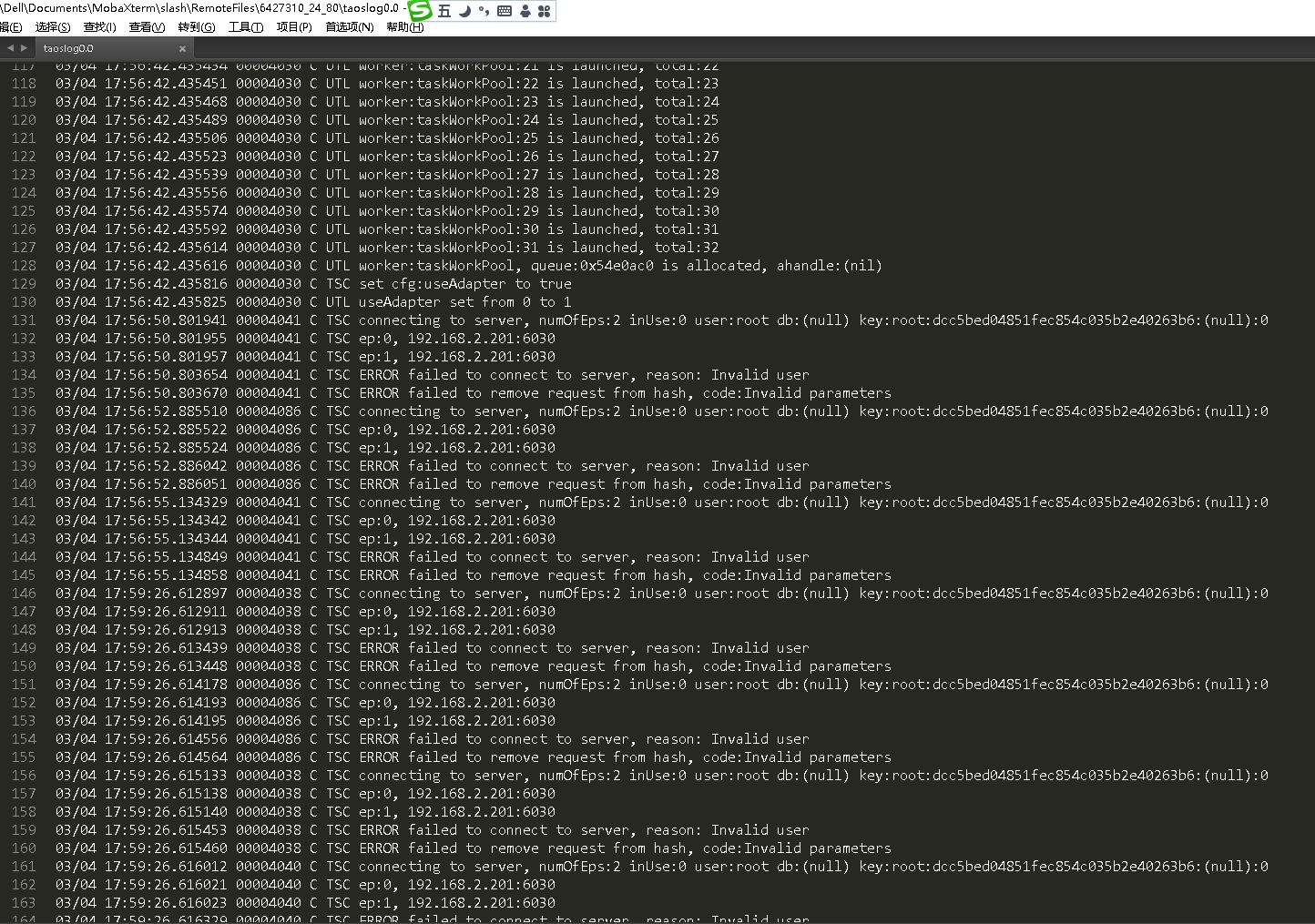1315x924 pixels.
Task: Click the tab scroll right arrow
Action: [24, 48]
